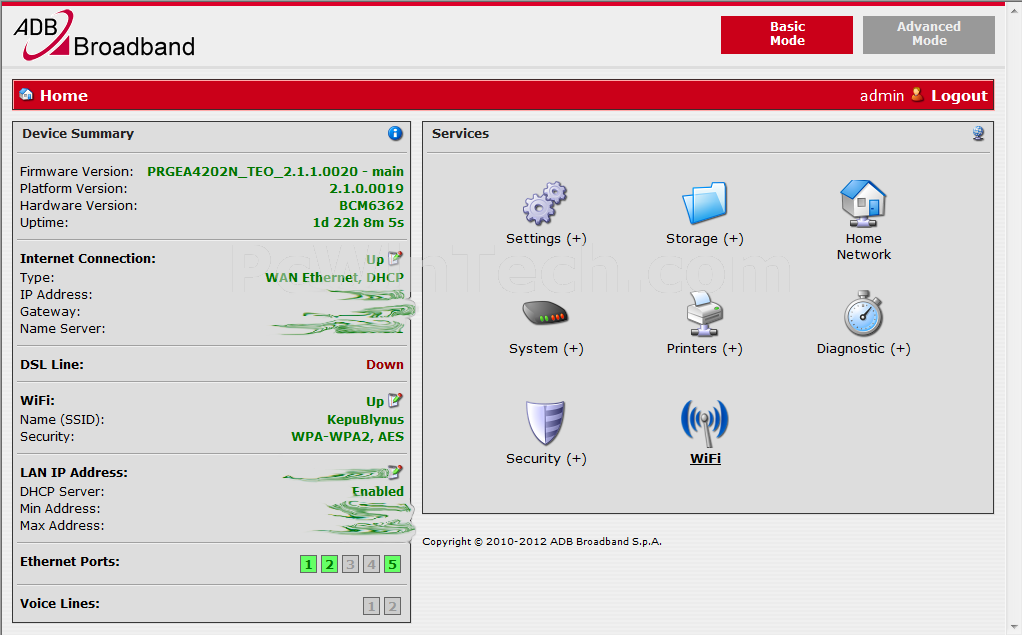Open the System modem icon
This screenshot has height=635, width=1022.
[x=545, y=313]
